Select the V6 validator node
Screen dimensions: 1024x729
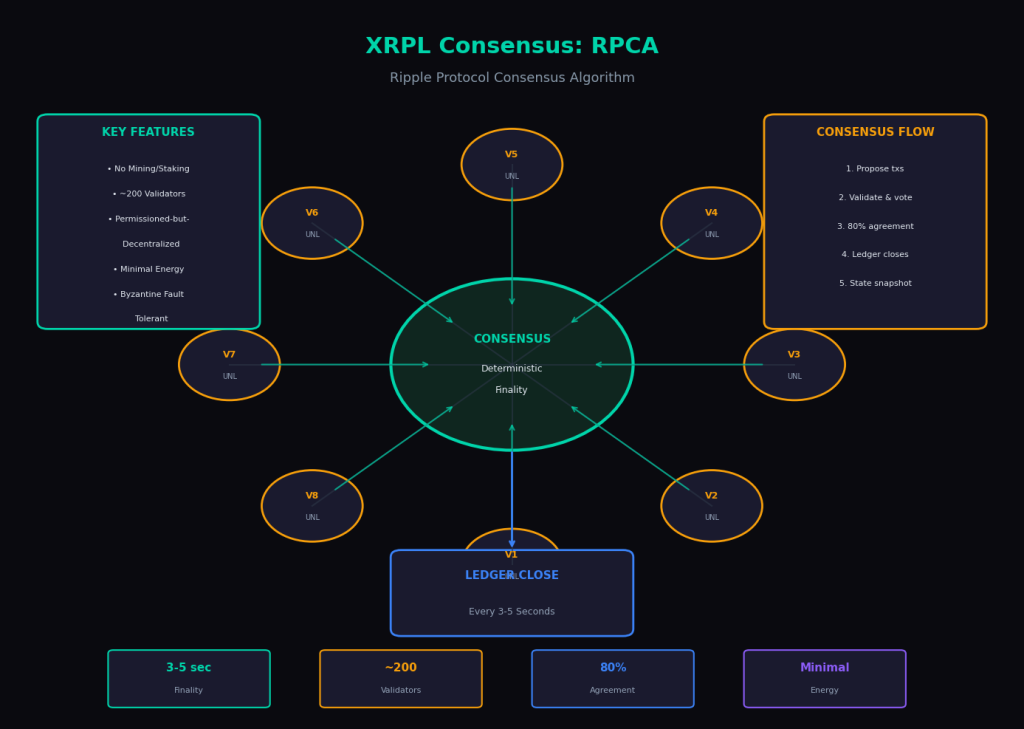coord(312,223)
